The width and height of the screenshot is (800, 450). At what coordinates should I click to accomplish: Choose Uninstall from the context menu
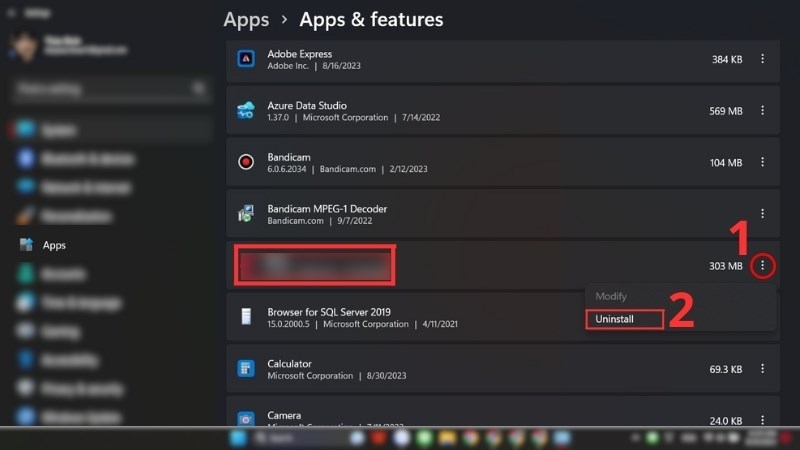tap(623, 319)
